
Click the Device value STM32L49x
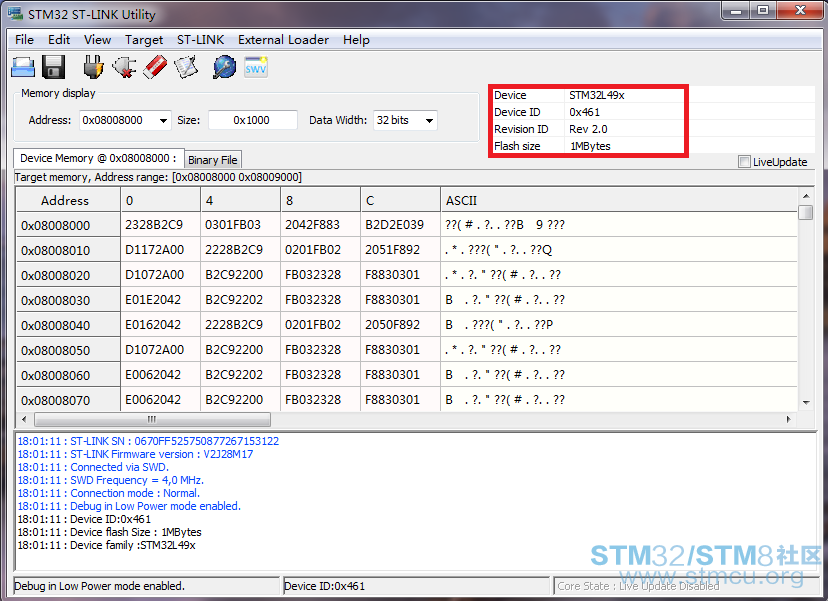[597, 96]
